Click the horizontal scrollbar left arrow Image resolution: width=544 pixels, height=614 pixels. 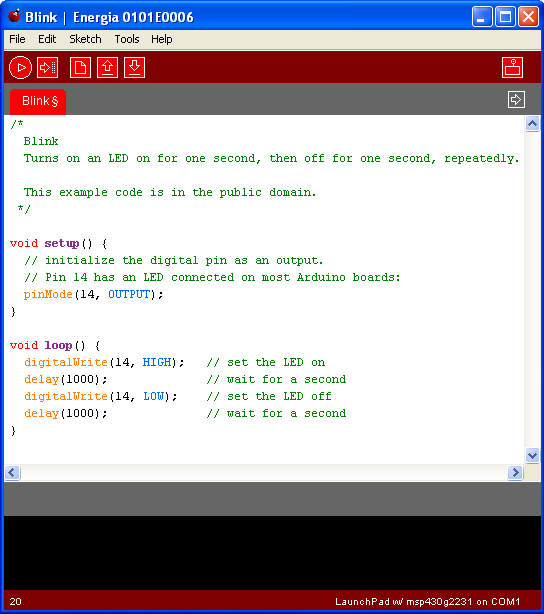[x=12, y=473]
